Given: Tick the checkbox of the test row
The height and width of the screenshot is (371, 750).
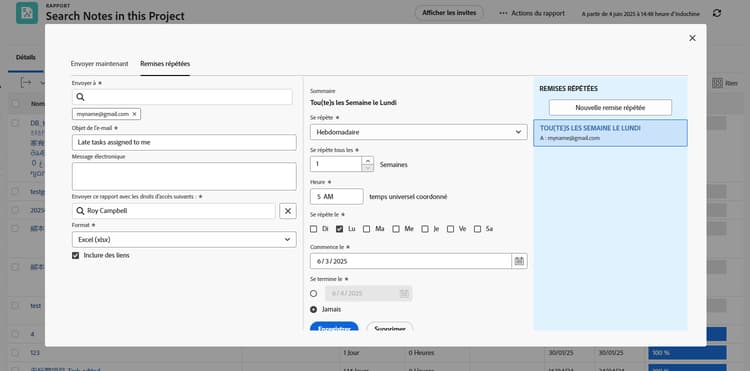Looking at the screenshot, I should coord(15,306).
